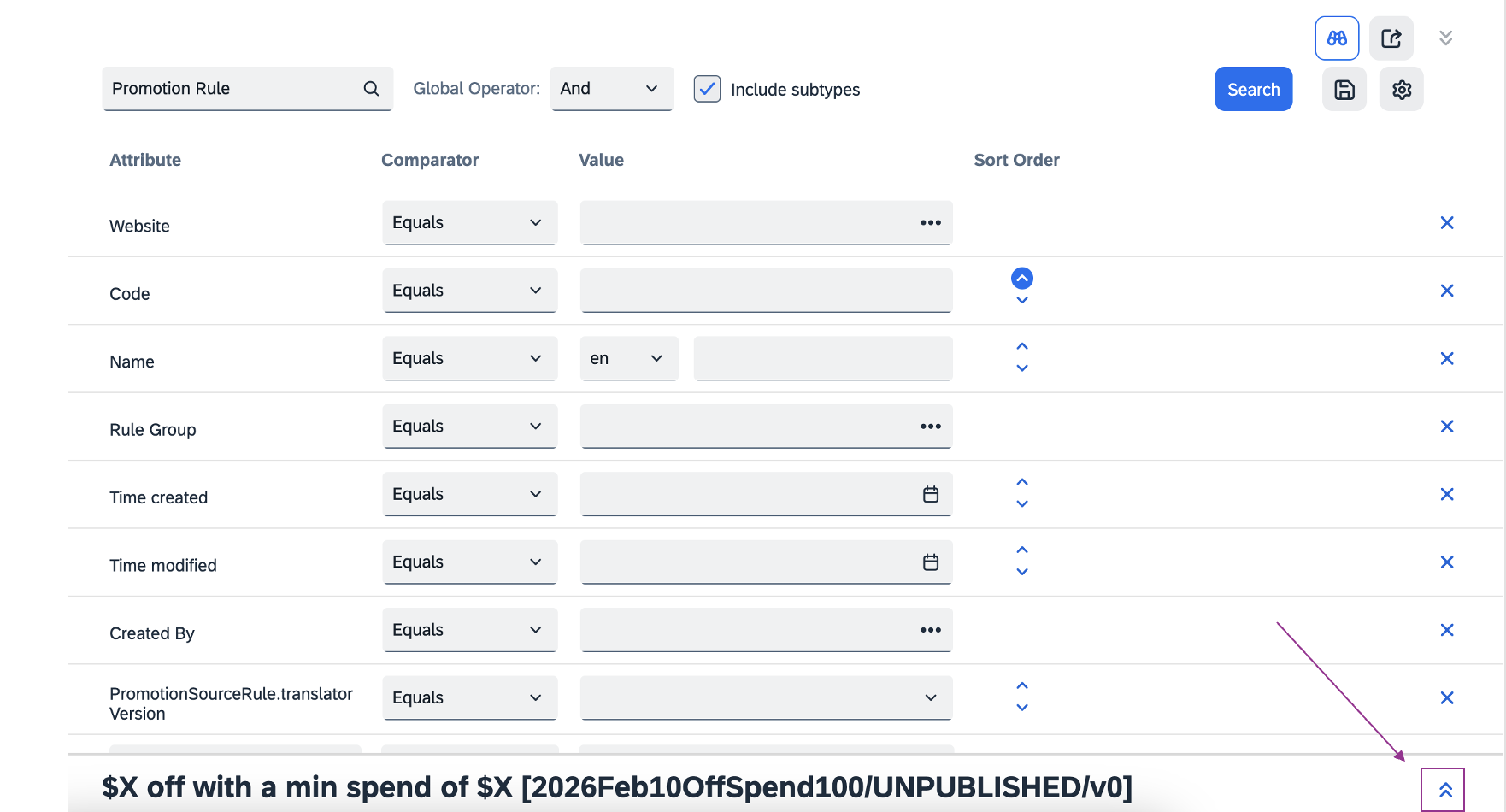
Task: Open calendar picker for Time created
Action: coord(931,494)
